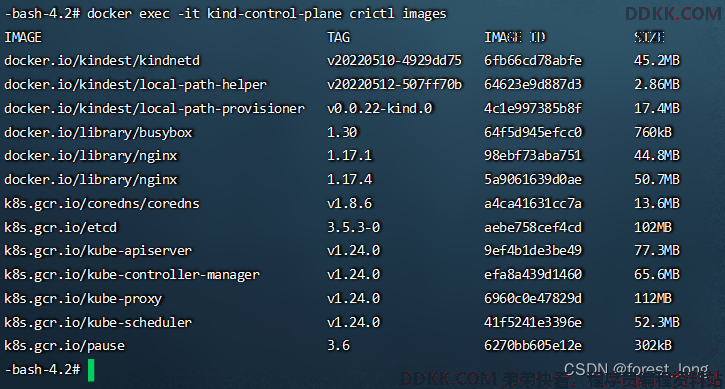Click the image ID 6fb66cd78abfe
Screen dimensions: 725x389
533,61
